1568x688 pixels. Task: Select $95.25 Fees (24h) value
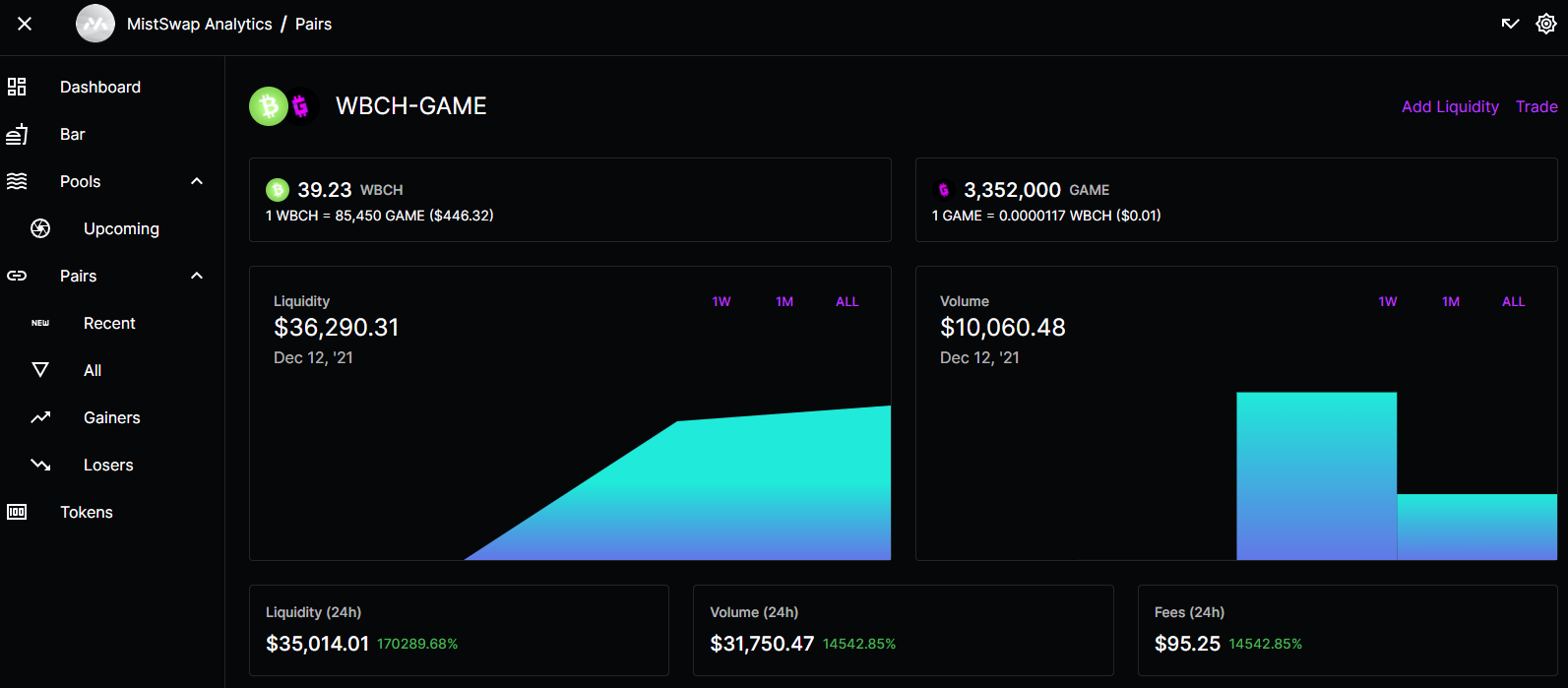[x=1187, y=644]
